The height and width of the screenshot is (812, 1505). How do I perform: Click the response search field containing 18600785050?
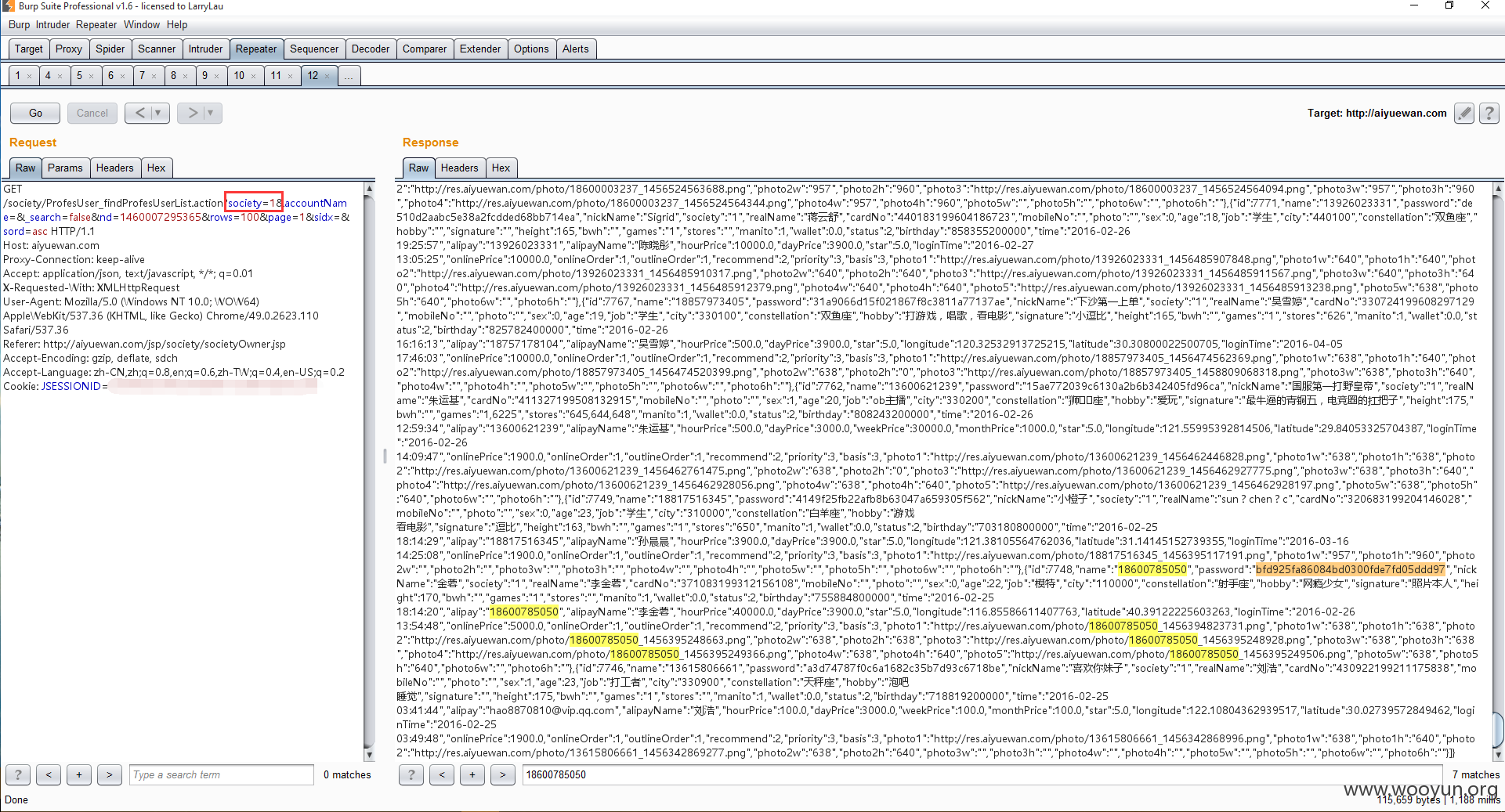tap(982, 774)
